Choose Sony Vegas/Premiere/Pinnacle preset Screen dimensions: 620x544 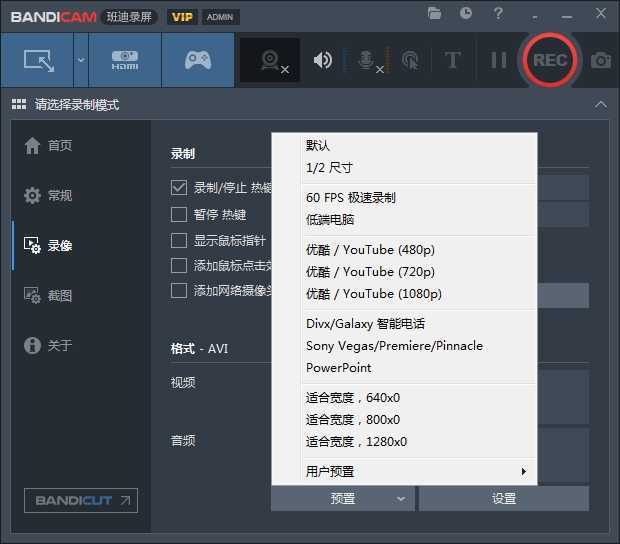point(404,346)
